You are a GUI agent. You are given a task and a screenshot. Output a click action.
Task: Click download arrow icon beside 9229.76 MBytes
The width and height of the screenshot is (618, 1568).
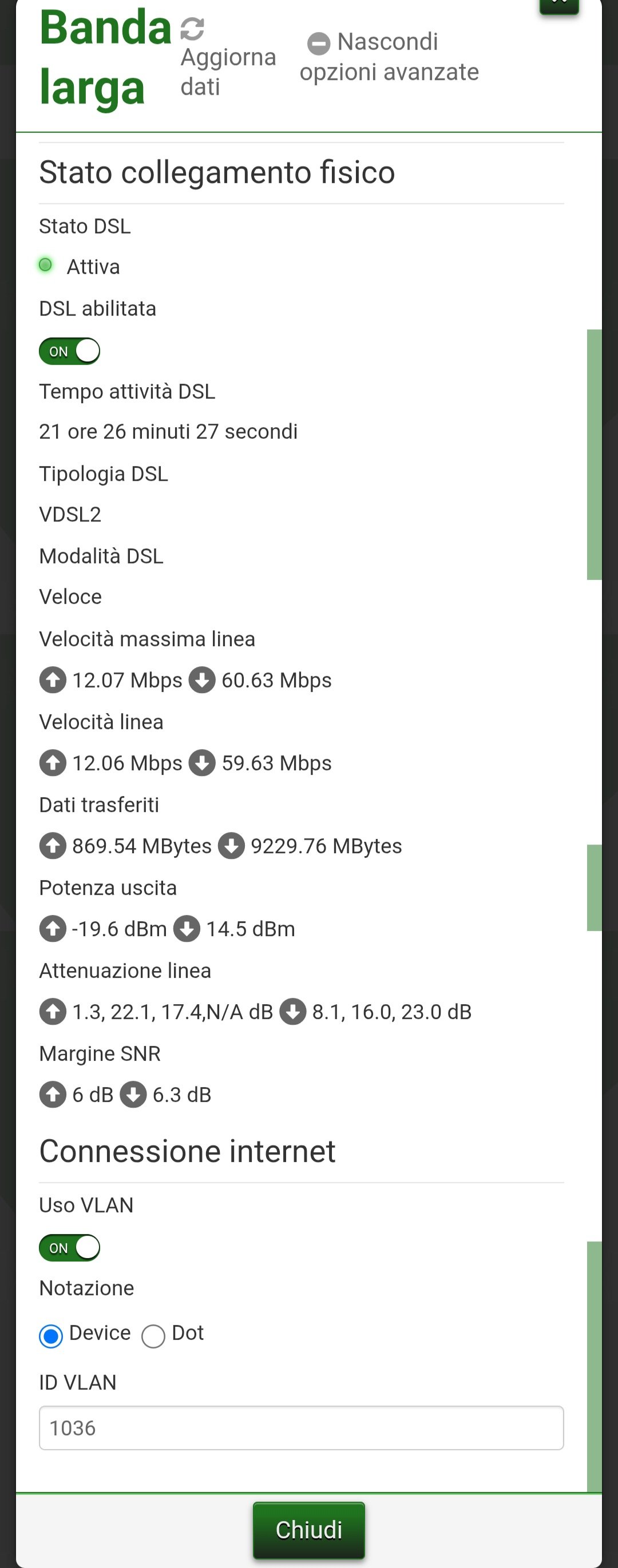[x=231, y=846]
